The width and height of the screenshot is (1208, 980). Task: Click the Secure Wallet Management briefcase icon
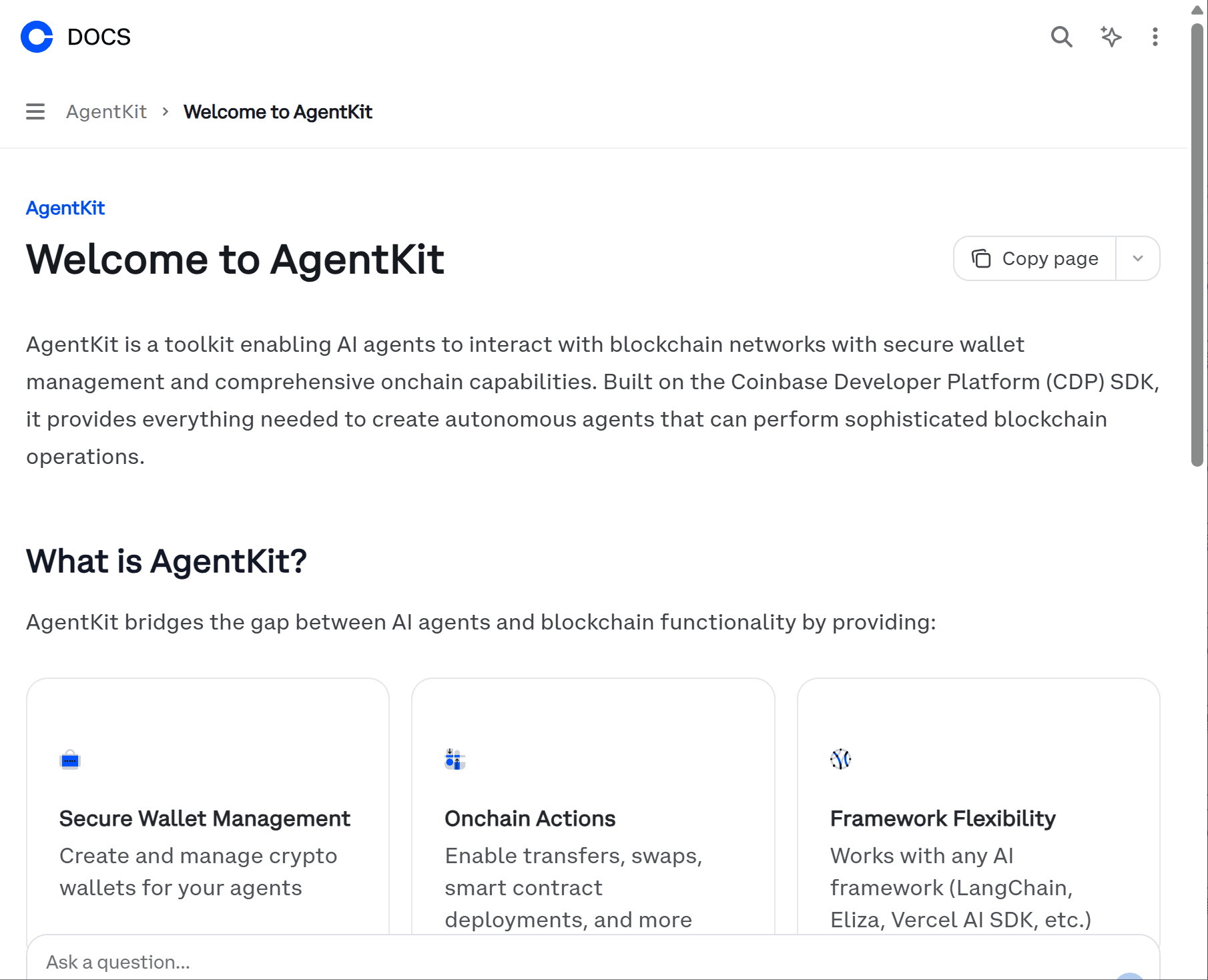(69, 759)
